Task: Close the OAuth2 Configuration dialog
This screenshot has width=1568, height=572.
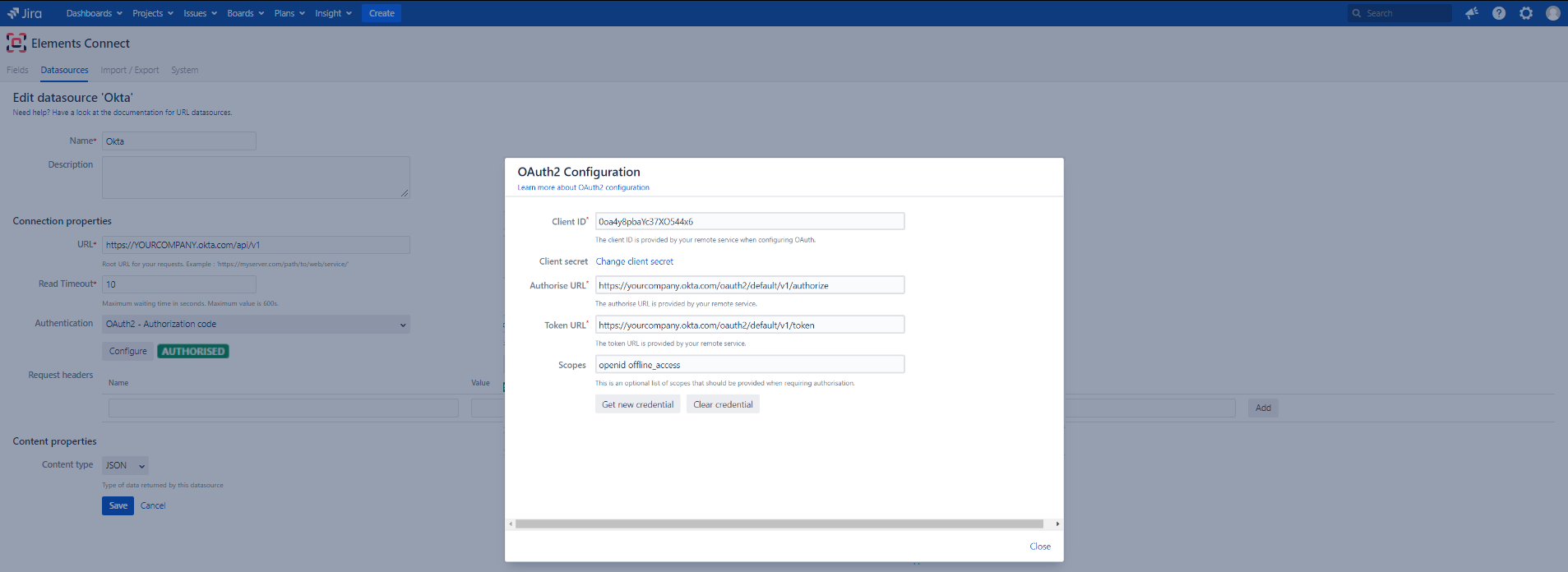Action: click(x=1040, y=547)
